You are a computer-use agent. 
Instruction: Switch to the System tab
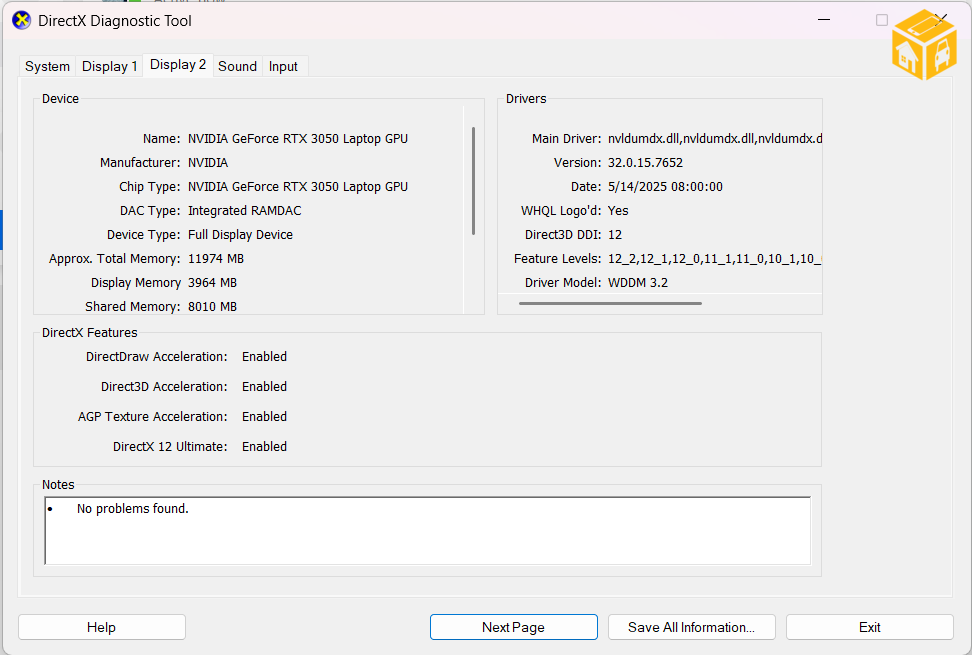(x=47, y=66)
